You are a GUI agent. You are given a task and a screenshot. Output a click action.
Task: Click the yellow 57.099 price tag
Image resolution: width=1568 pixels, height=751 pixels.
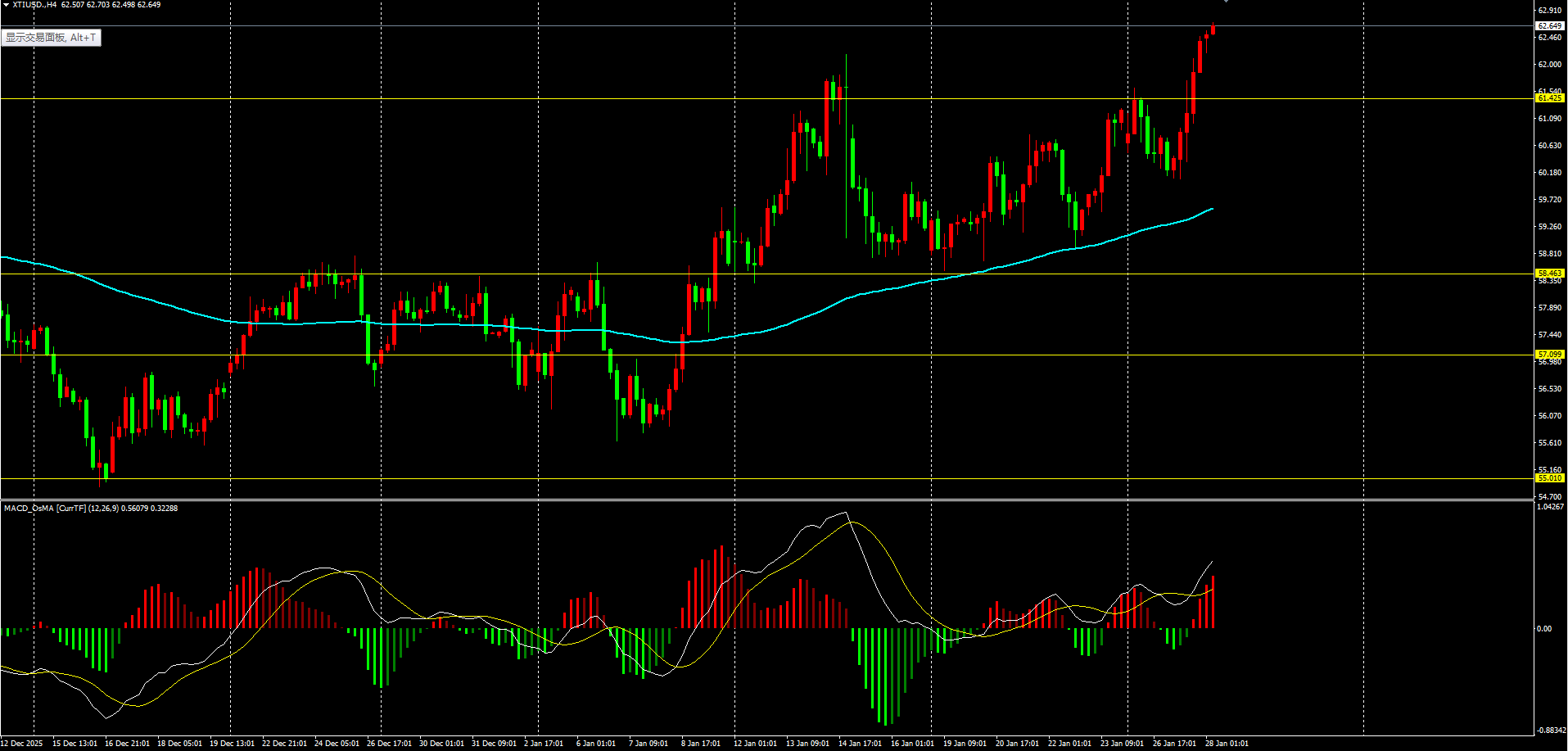1549,355
